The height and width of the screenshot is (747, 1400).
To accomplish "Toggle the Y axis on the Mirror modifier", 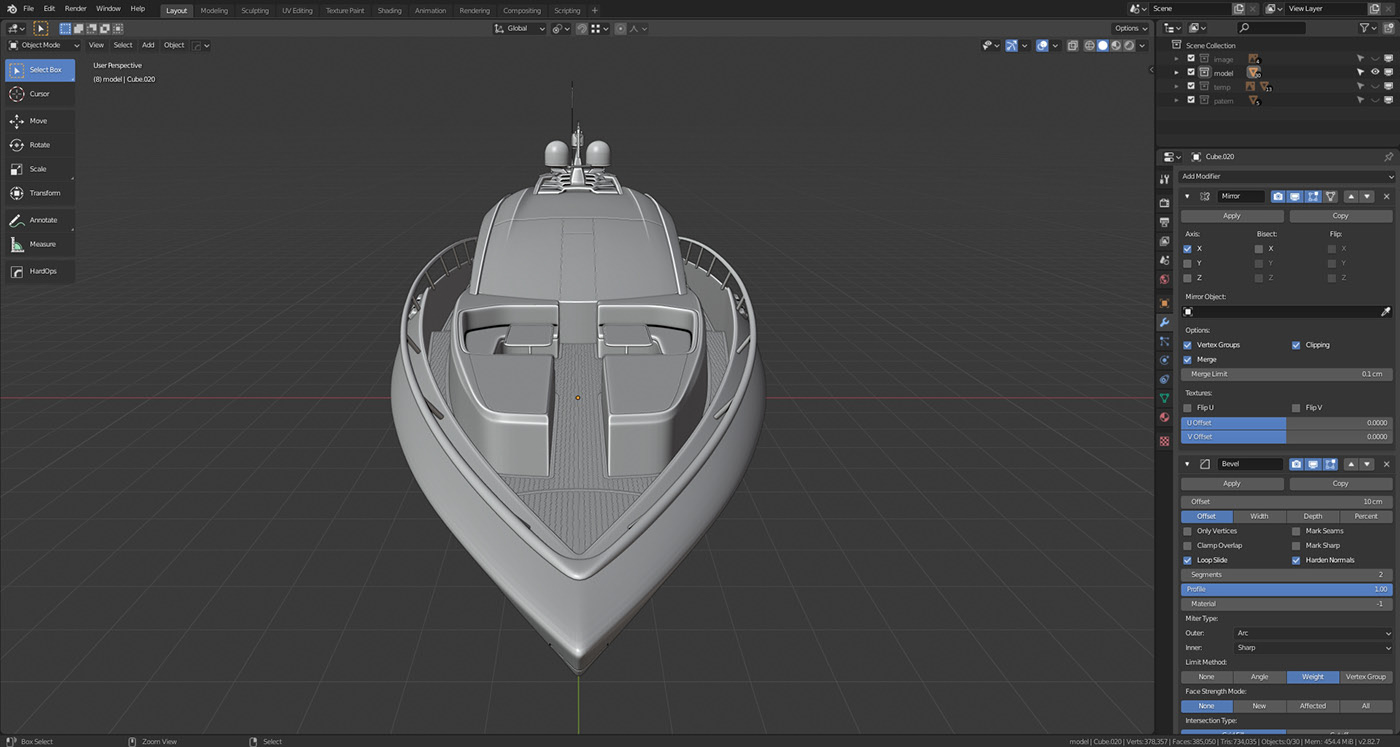I will (1187, 263).
